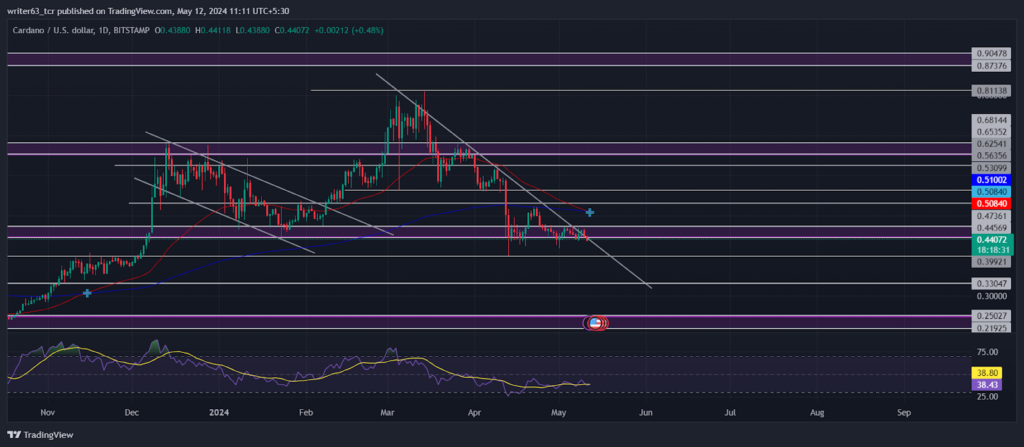Click the red 0.50840 price label

point(992,203)
